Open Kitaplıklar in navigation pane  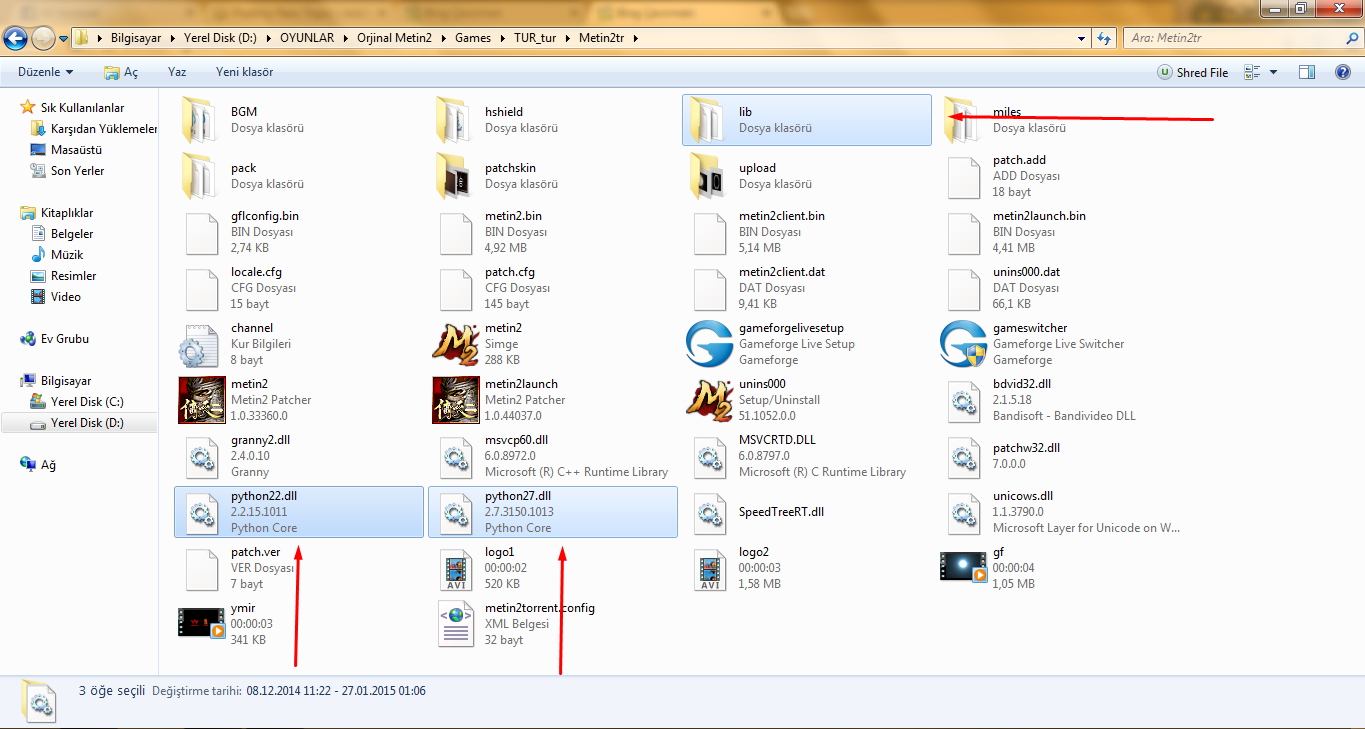pos(67,213)
